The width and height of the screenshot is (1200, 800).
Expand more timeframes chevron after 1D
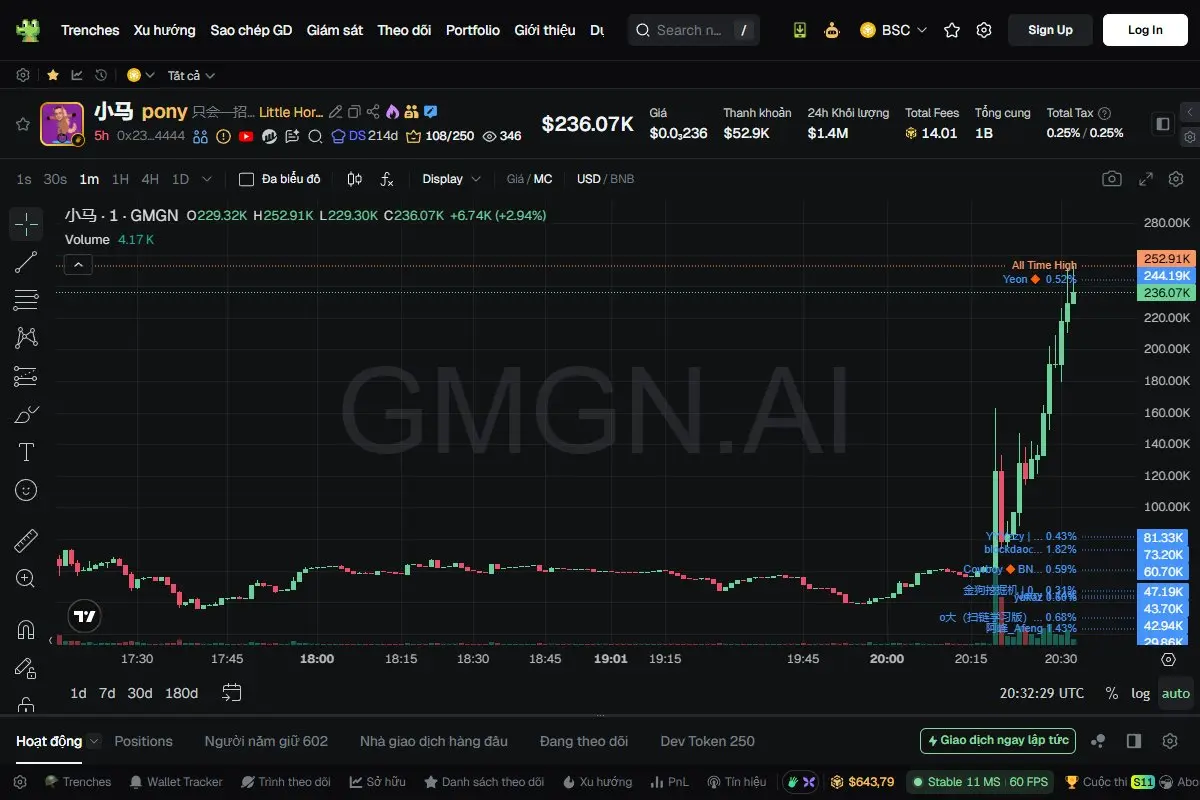[207, 179]
